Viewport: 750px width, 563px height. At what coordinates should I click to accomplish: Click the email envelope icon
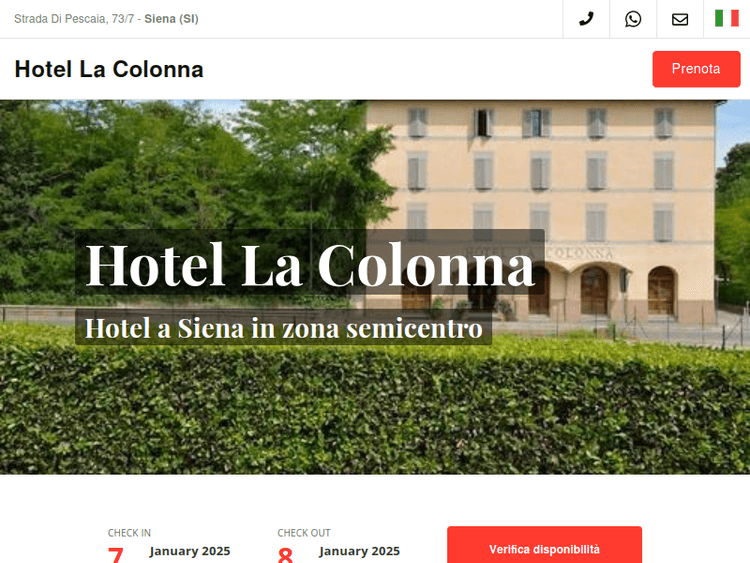(680, 19)
